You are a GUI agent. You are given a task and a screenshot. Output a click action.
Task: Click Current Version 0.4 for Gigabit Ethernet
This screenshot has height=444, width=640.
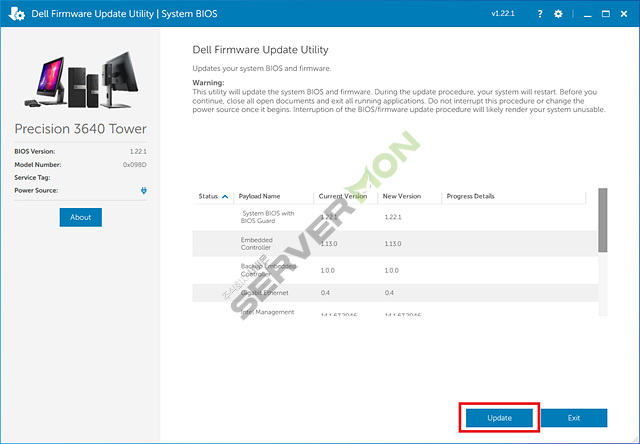click(x=325, y=293)
